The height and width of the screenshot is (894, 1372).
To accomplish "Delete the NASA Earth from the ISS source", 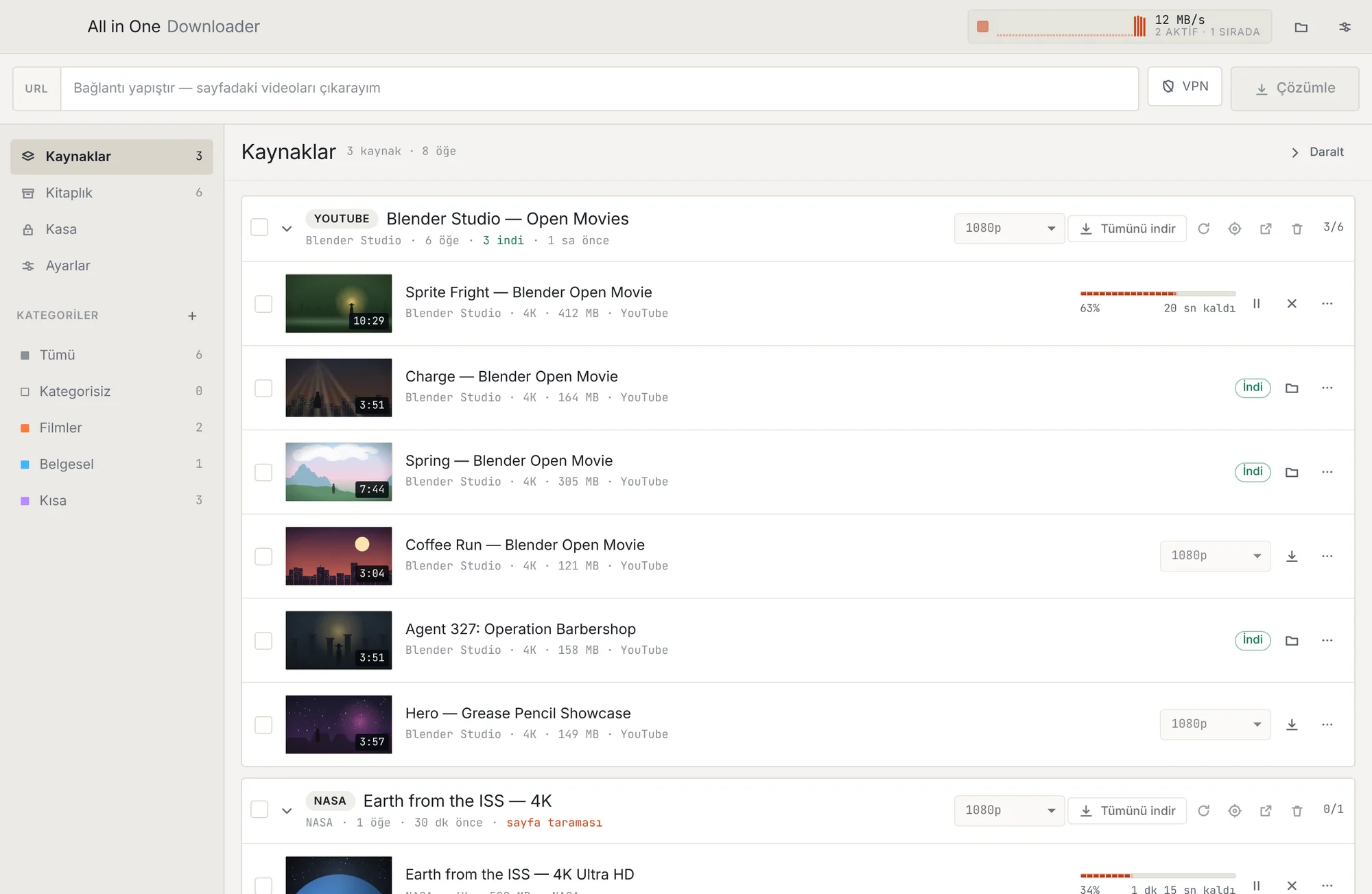I will tap(1297, 811).
